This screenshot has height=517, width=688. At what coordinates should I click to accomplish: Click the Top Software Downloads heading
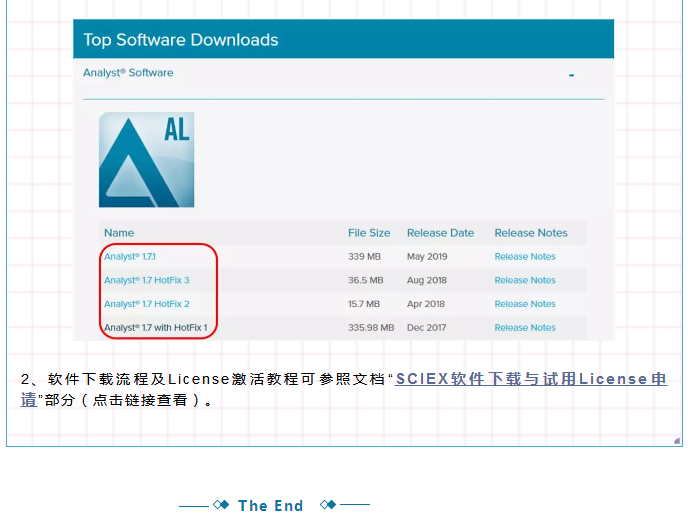click(181, 40)
